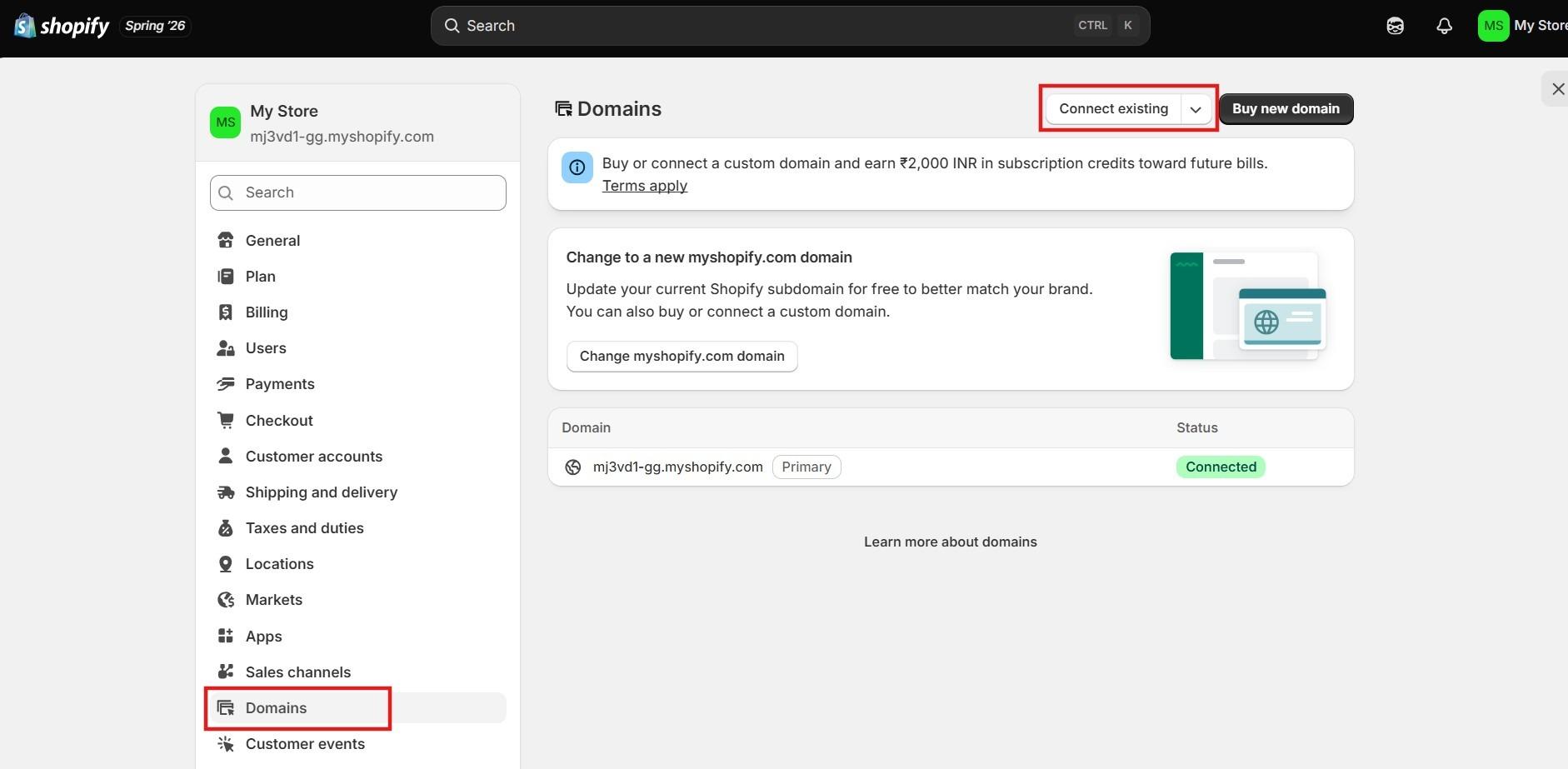Click the Domain column header
Image resolution: width=1568 pixels, height=769 pixels.
[586, 427]
